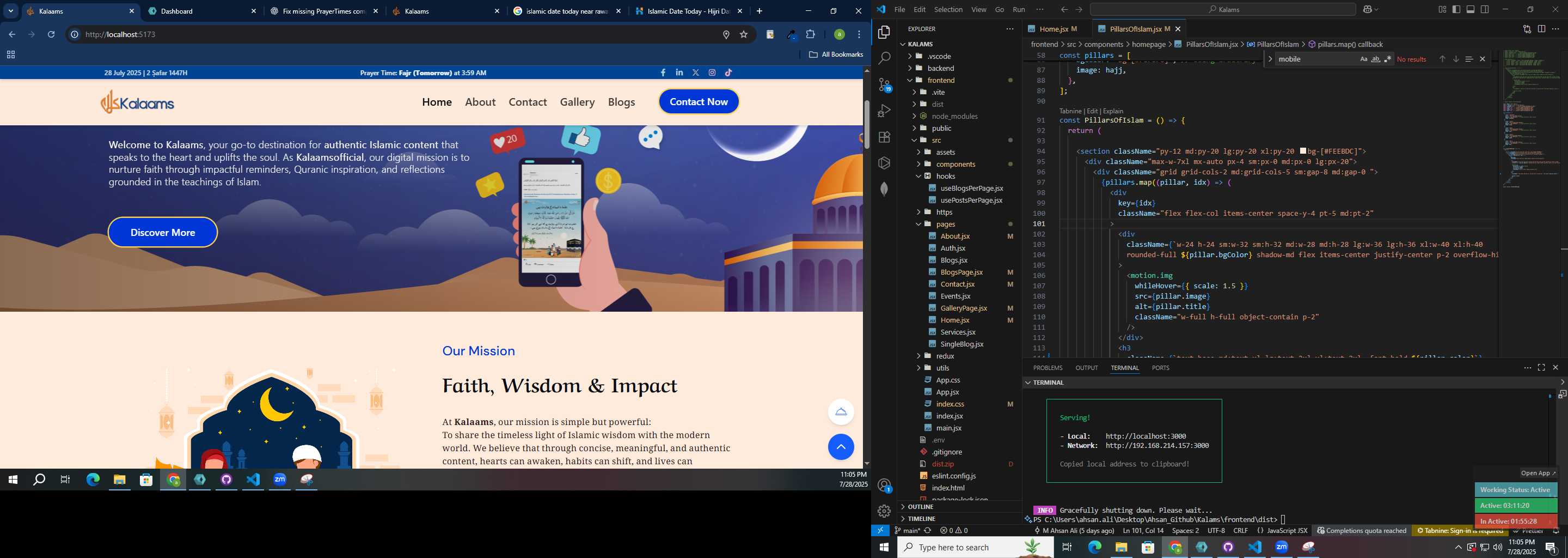Click All Bookmarks in bookmarks bar
1568x558 pixels.
coord(836,54)
